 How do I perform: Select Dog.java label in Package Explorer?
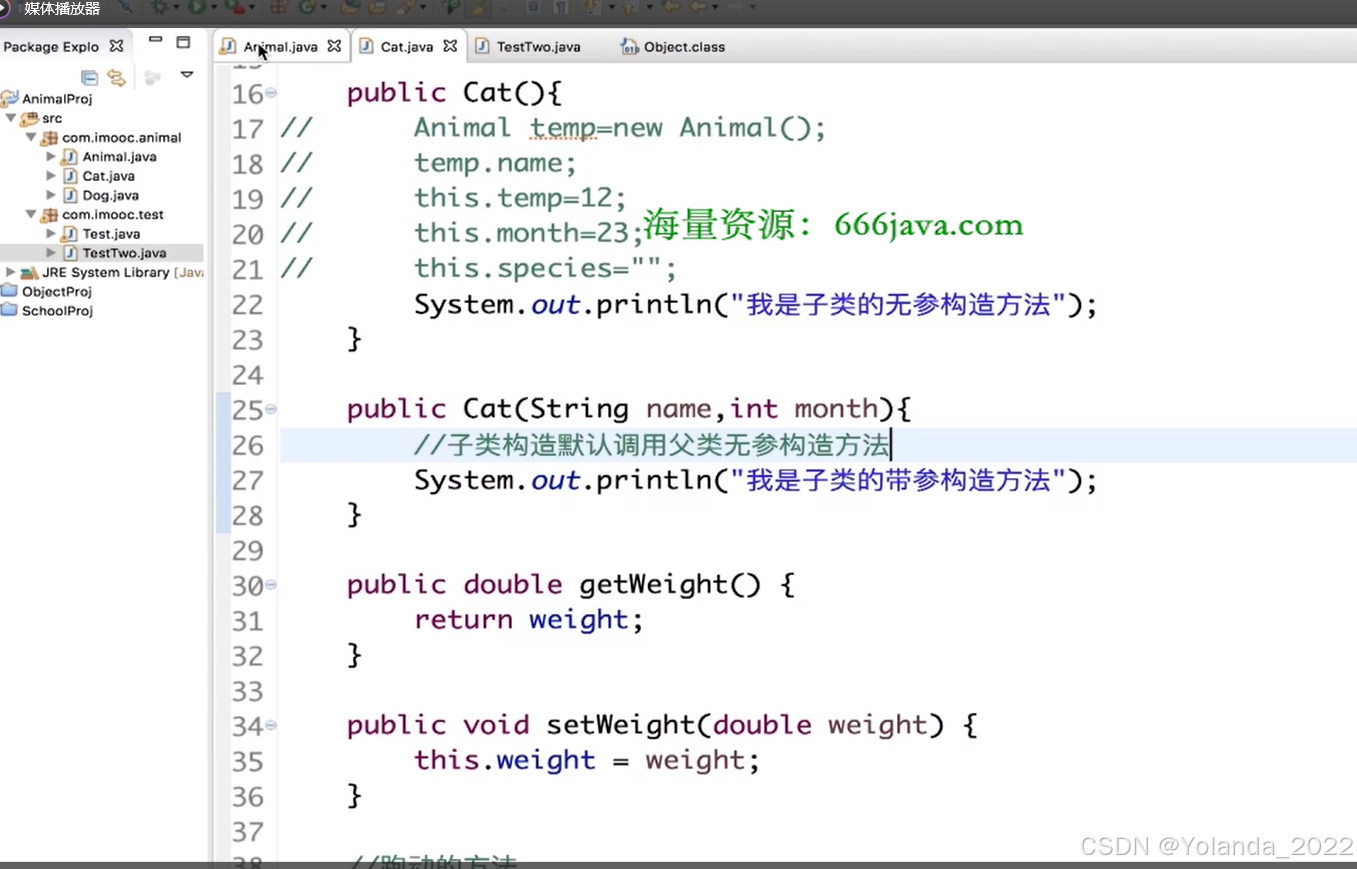110,196
